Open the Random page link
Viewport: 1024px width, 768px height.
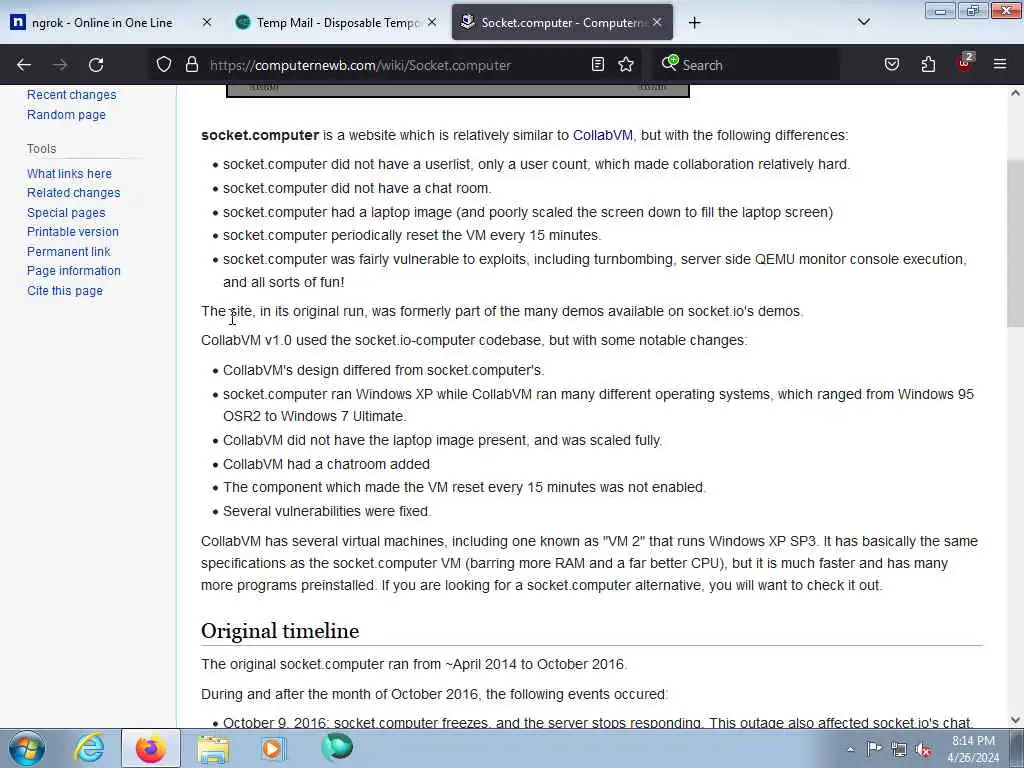[66, 114]
